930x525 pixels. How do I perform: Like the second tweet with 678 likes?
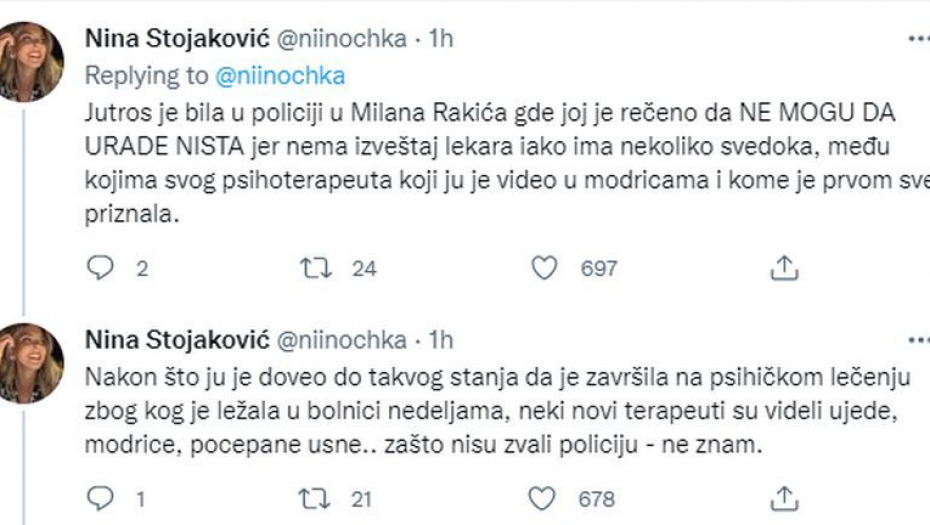pyautogui.click(x=542, y=497)
